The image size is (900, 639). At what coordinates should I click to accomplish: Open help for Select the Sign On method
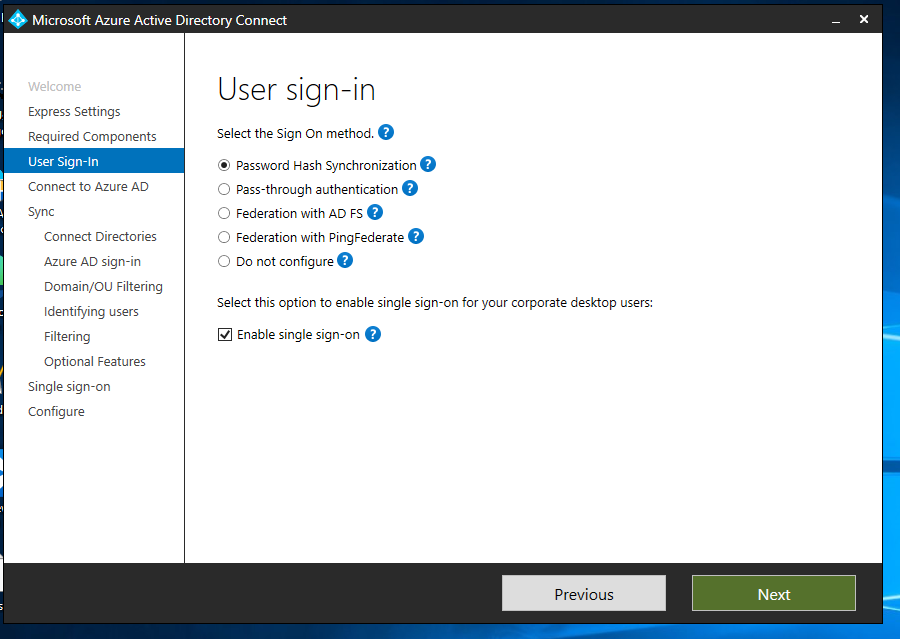(x=386, y=133)
